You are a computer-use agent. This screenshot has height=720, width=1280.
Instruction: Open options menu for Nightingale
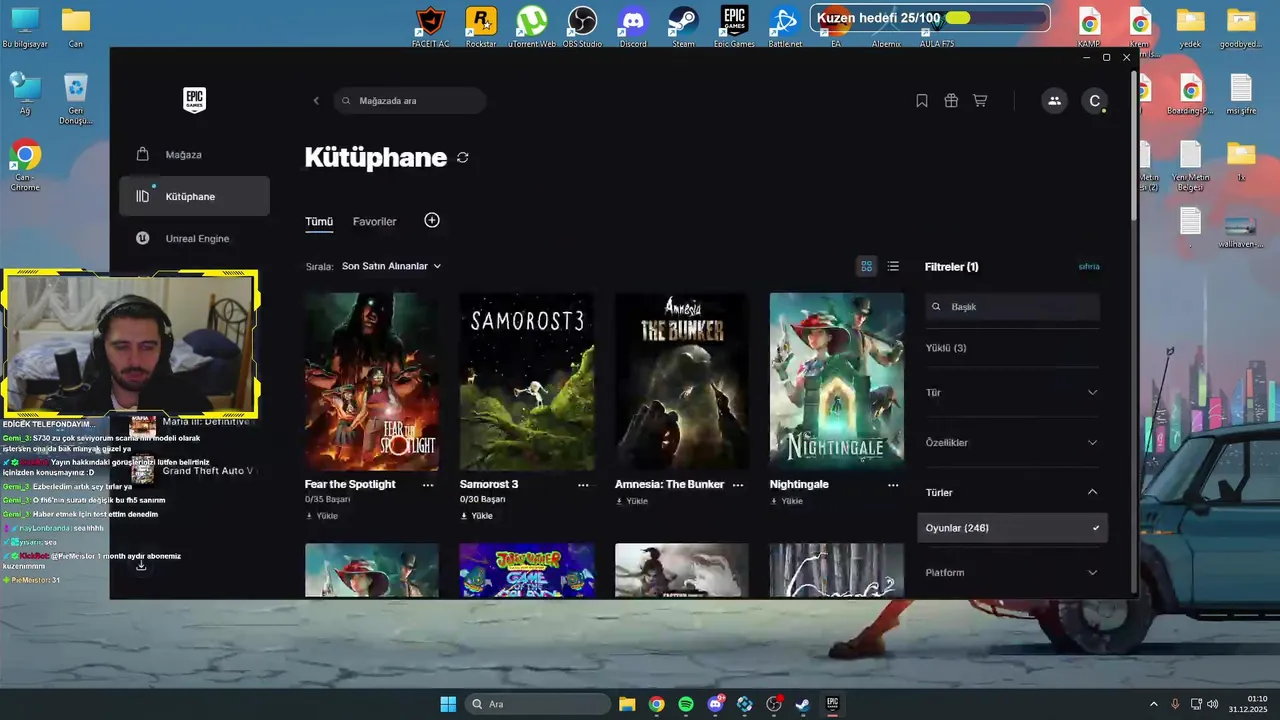point(893,485)
